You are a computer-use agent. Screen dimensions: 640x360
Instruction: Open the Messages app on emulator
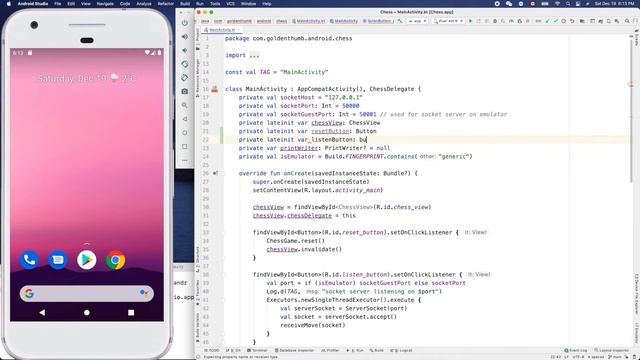coord(58,260)
